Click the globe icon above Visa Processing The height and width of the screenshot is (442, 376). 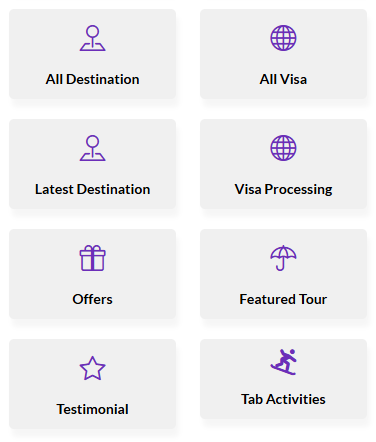(283, 148)
